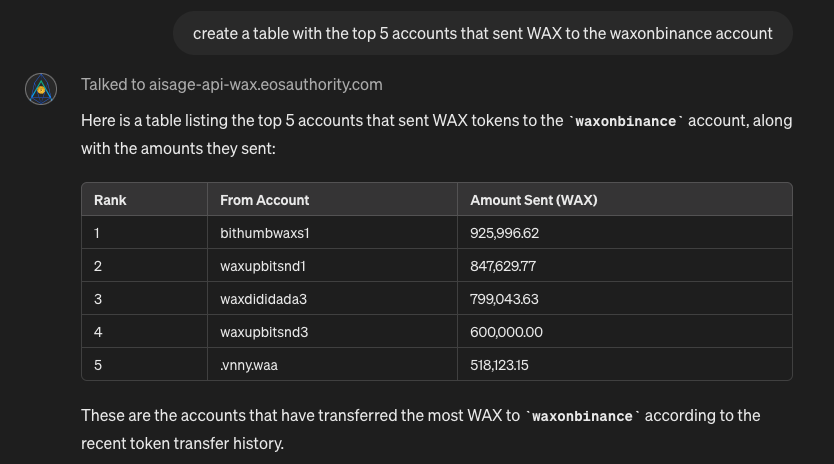Click the 'From Account' column header
Screen dimensions: 834x464
point(265,200)
